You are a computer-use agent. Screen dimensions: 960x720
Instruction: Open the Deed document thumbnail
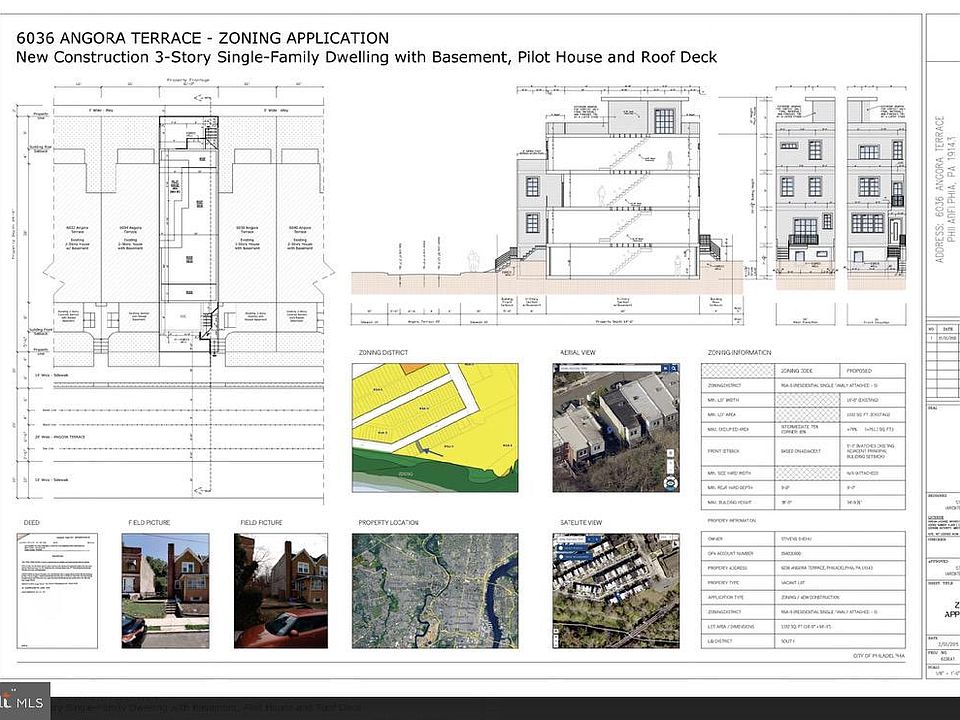click(x=57, y=591)
